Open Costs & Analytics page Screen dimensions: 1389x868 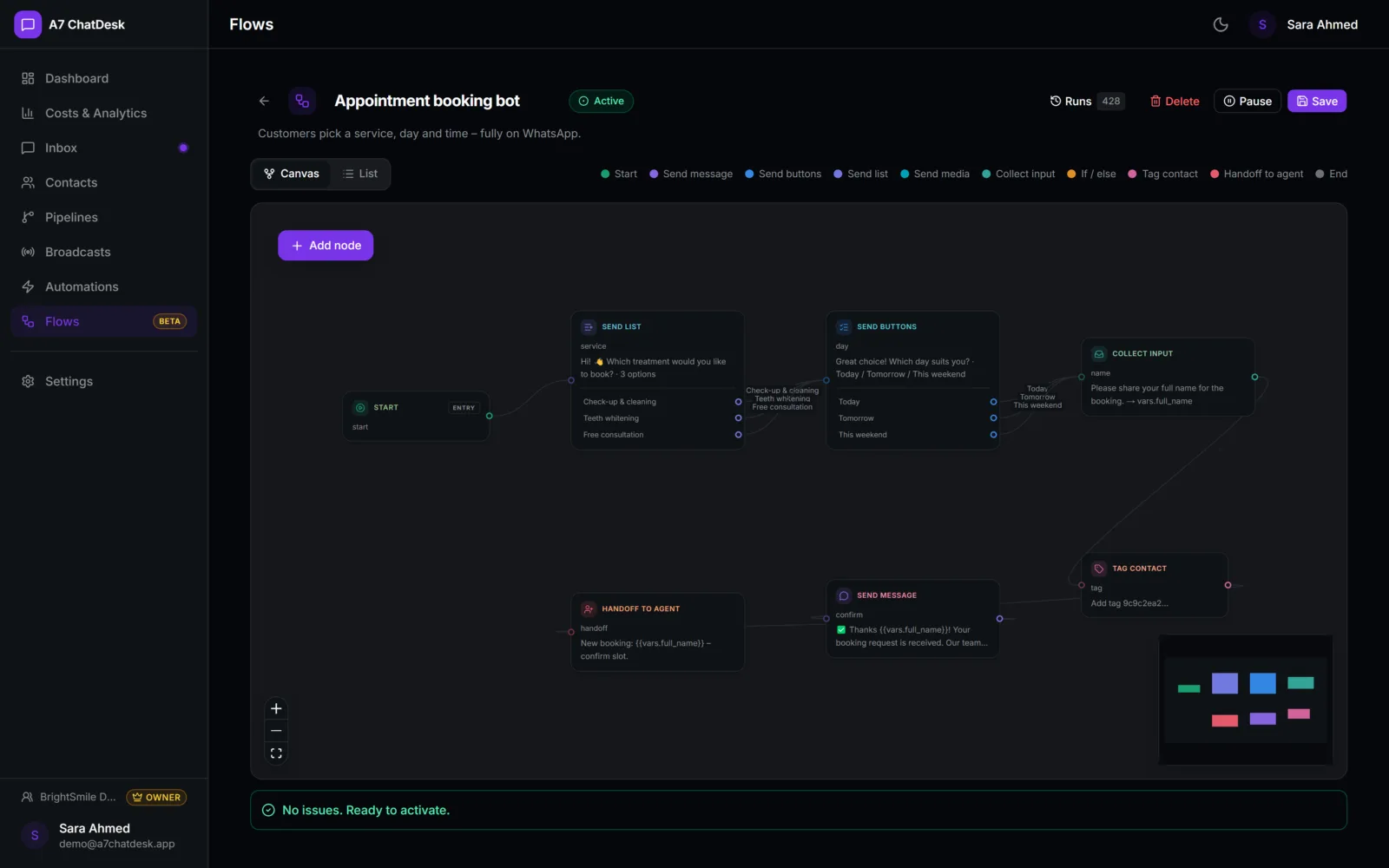[104, 113]
